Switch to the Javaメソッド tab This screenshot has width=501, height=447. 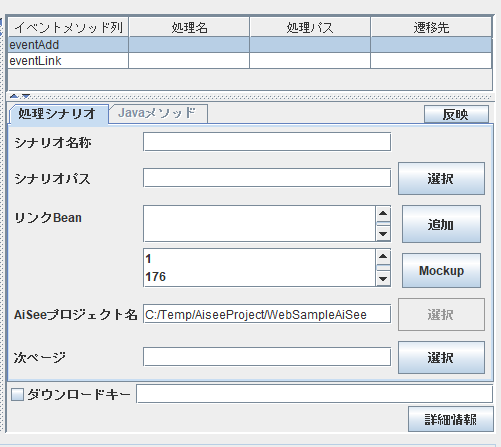tap(157, 113)
